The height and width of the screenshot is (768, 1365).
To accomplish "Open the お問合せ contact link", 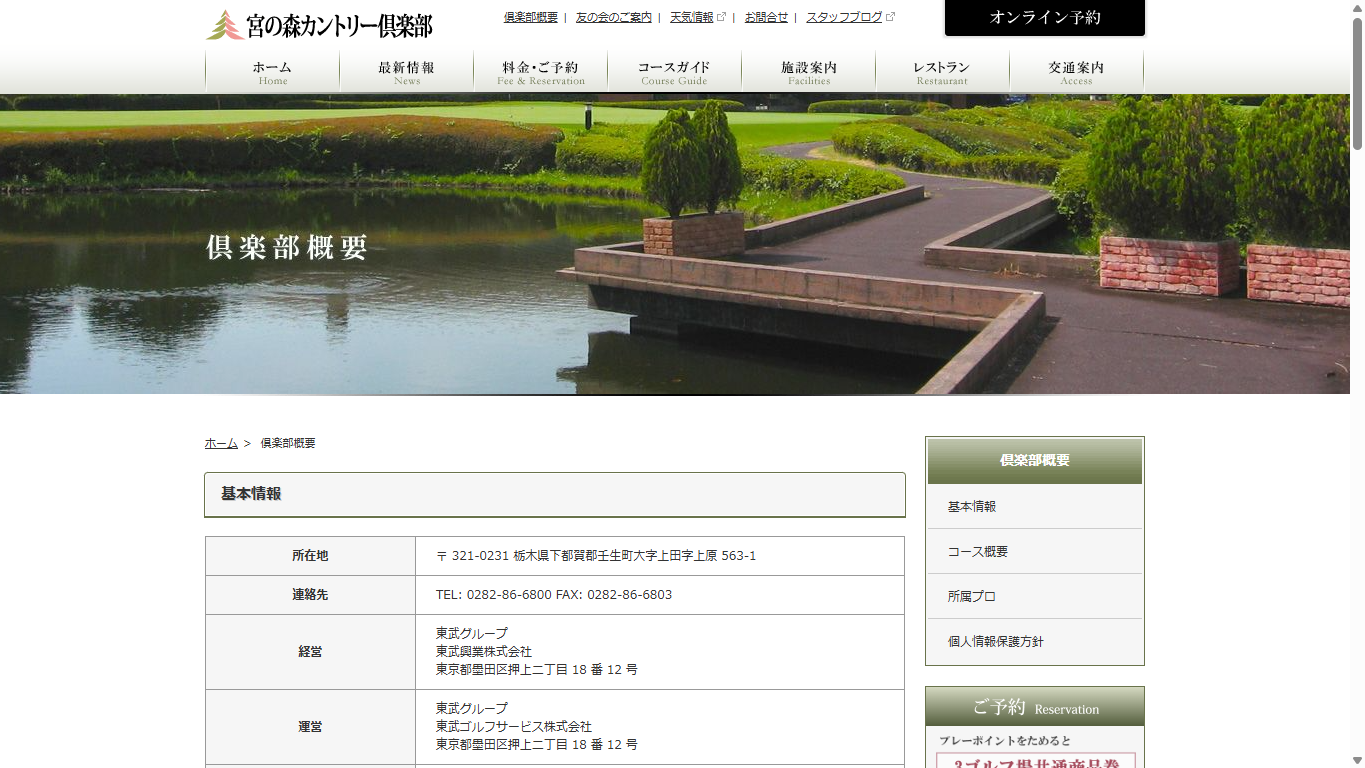I will pyautogui.click(x=766, y=17).
